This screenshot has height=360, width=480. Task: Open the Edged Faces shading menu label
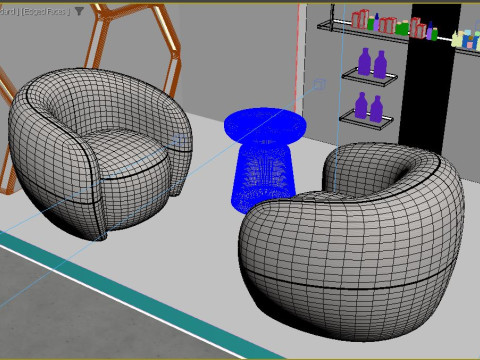46,12
